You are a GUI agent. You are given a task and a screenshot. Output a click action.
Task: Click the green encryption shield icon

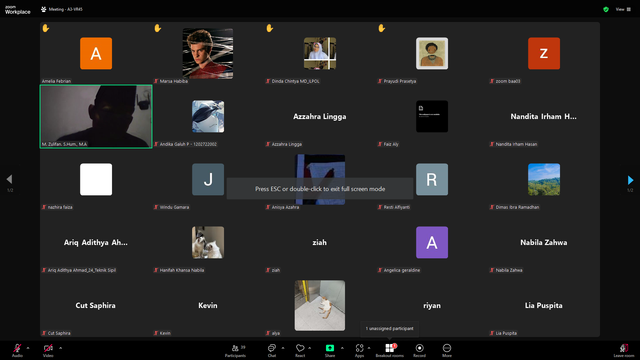tap(606, 9)
